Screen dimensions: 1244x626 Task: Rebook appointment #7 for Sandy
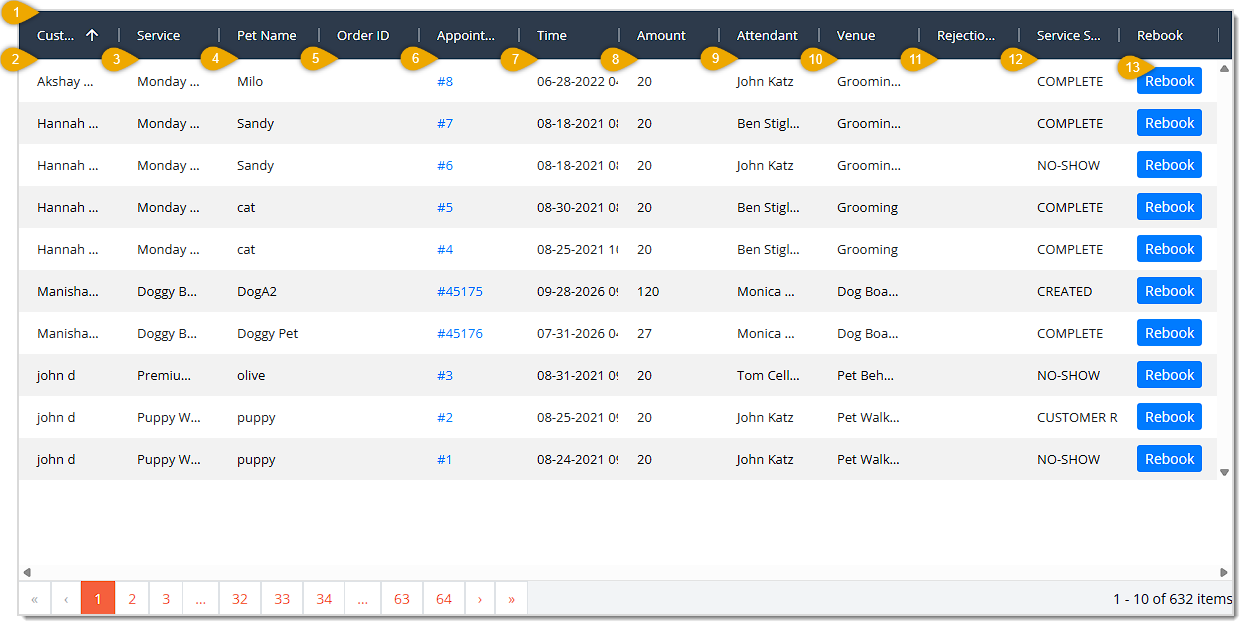coord(1169,123)
